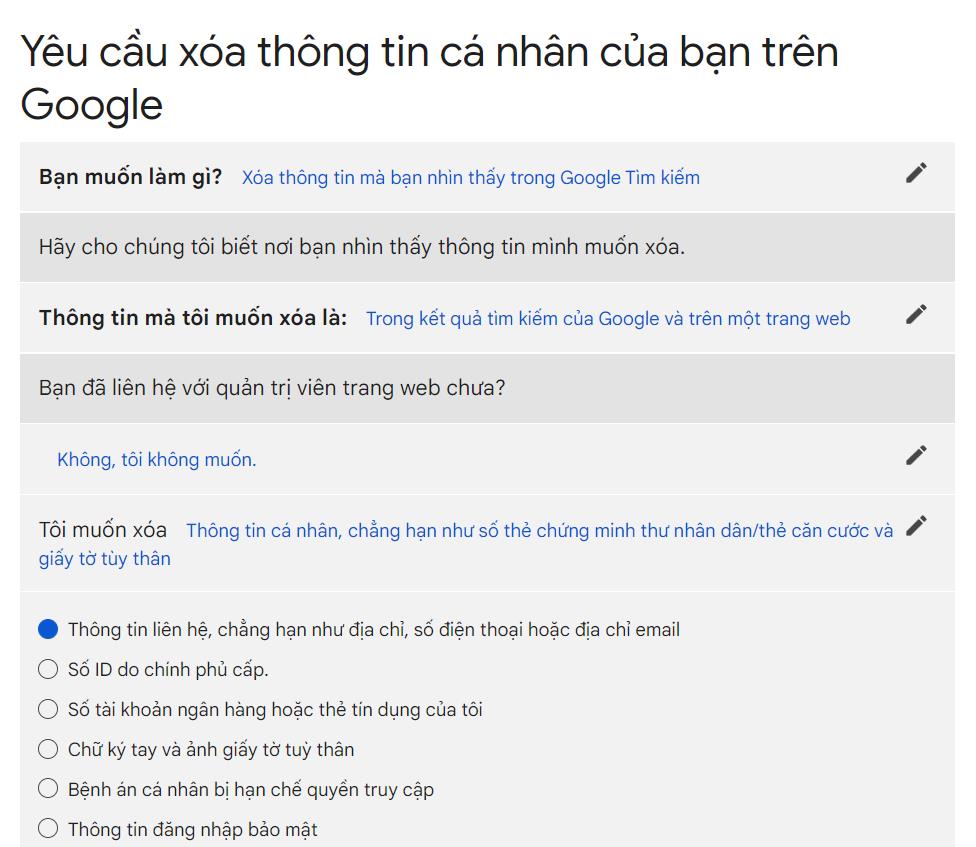
Task: Select the "Số ID do chính phủ cấp" option
Action: click(47, 670)
